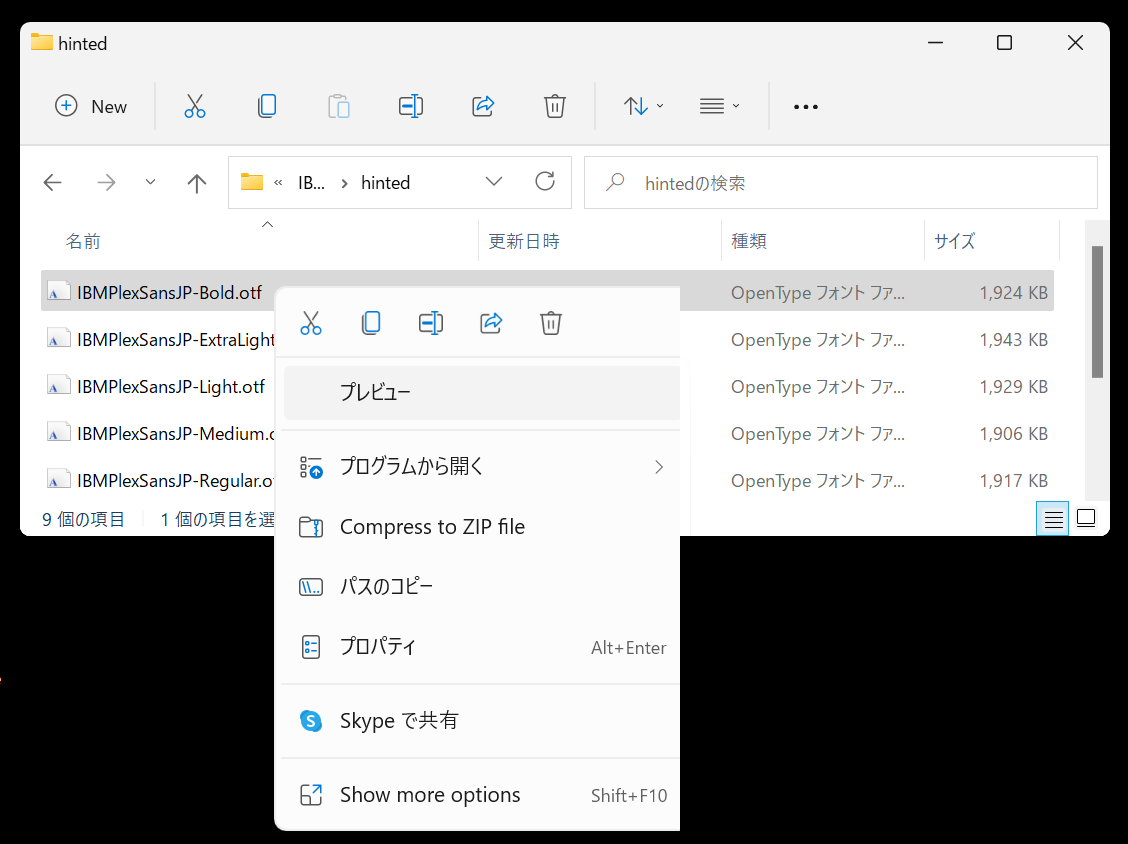Click Show more options entry
Viewport: 1128px width, 844px height.
(482, 794)
